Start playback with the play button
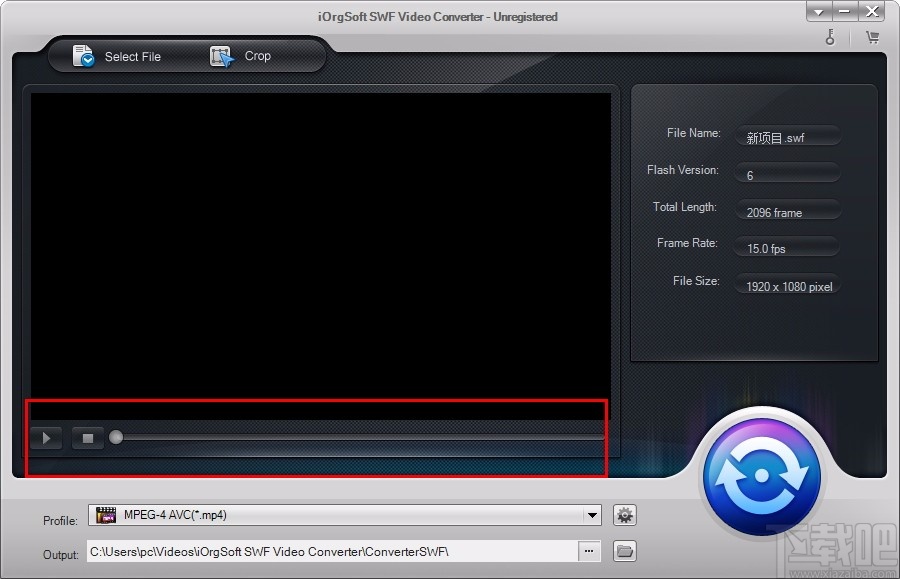The height and width of the screenshot is (579, 900). tap(46, 438)
